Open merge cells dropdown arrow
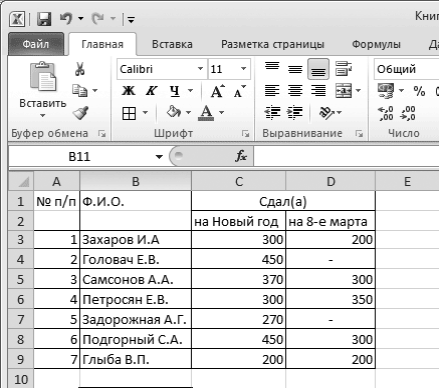 (358, 90)
